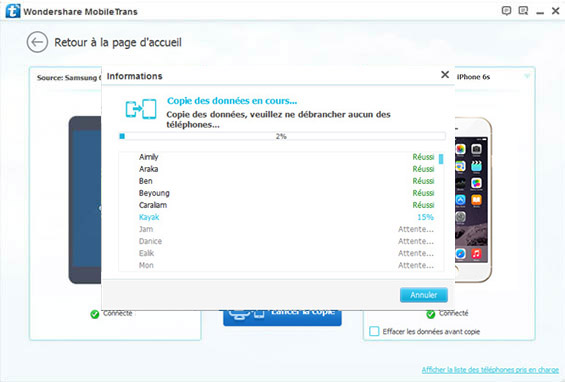Screen dimensions: 565x382
Task: Open the feedback chat bubble icon
Action: (x=506, y=11)
